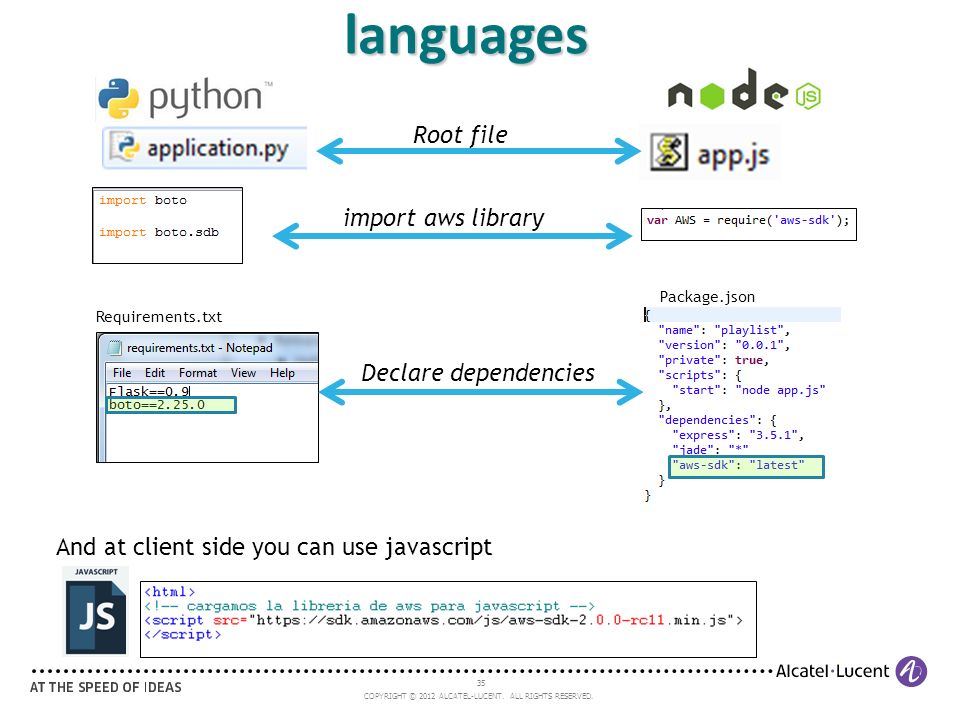Click 'And at client side' sentence

pyautogui.click(x=274, y=547)
